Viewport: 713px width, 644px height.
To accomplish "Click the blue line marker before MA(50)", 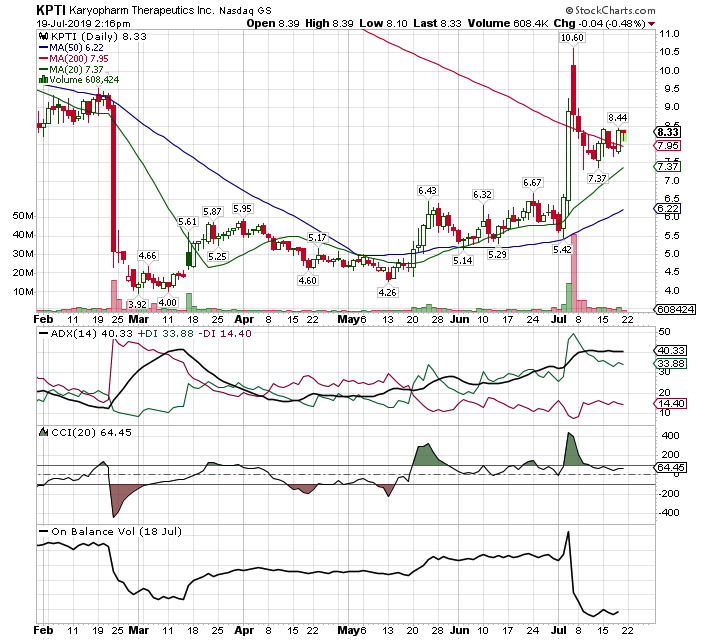I will point(44,47).
